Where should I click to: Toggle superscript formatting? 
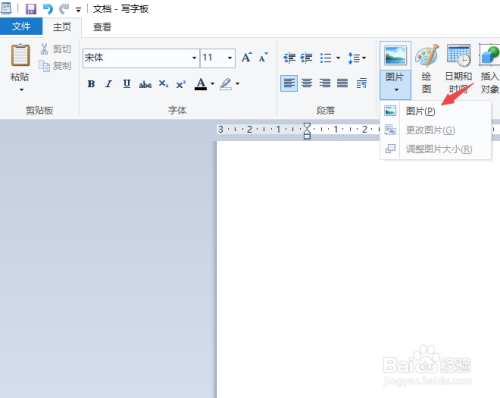coord(181,84)
